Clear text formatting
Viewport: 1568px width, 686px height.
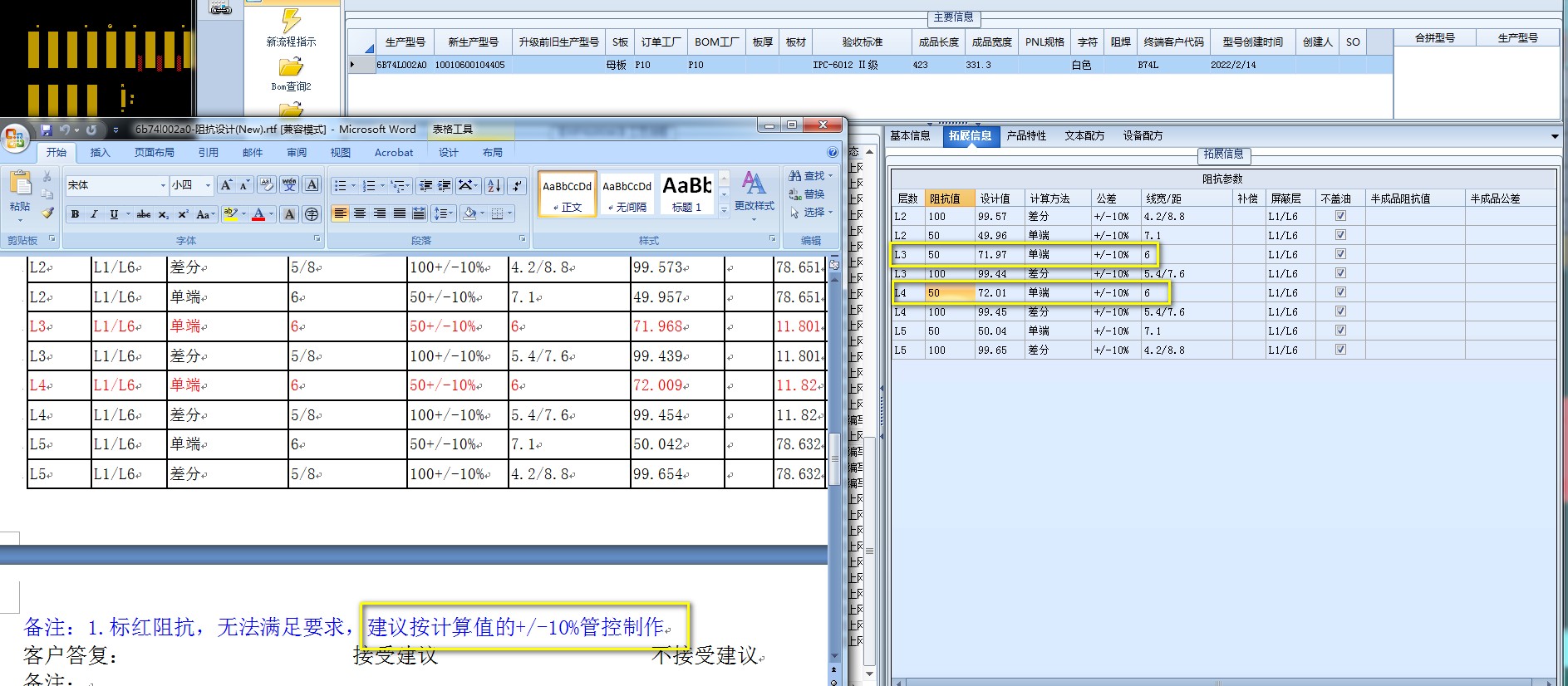click(266, 185)
